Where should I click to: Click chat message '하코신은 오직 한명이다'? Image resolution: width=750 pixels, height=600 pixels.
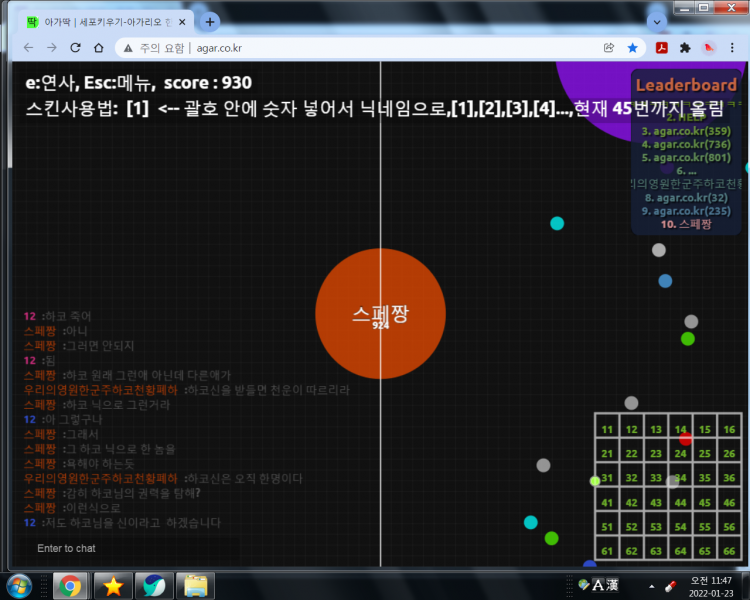coord(245,478)
